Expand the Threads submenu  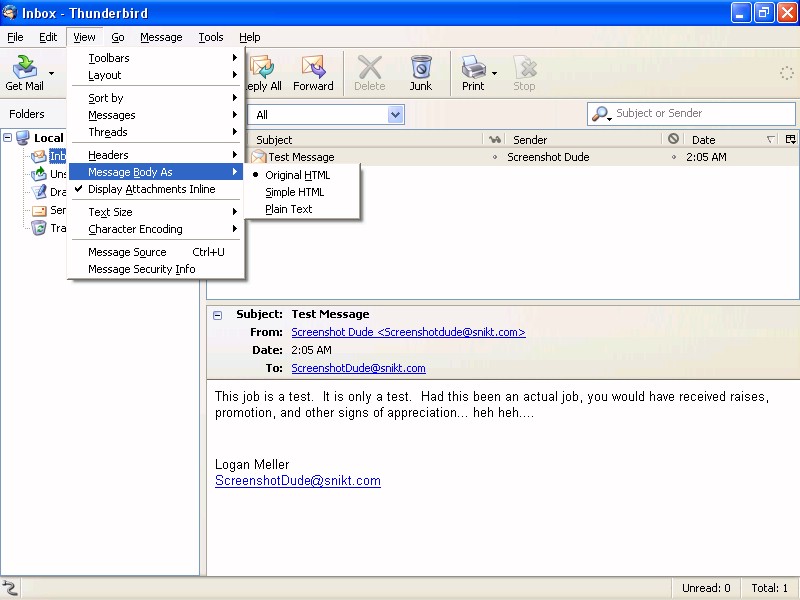coord(156,132)
